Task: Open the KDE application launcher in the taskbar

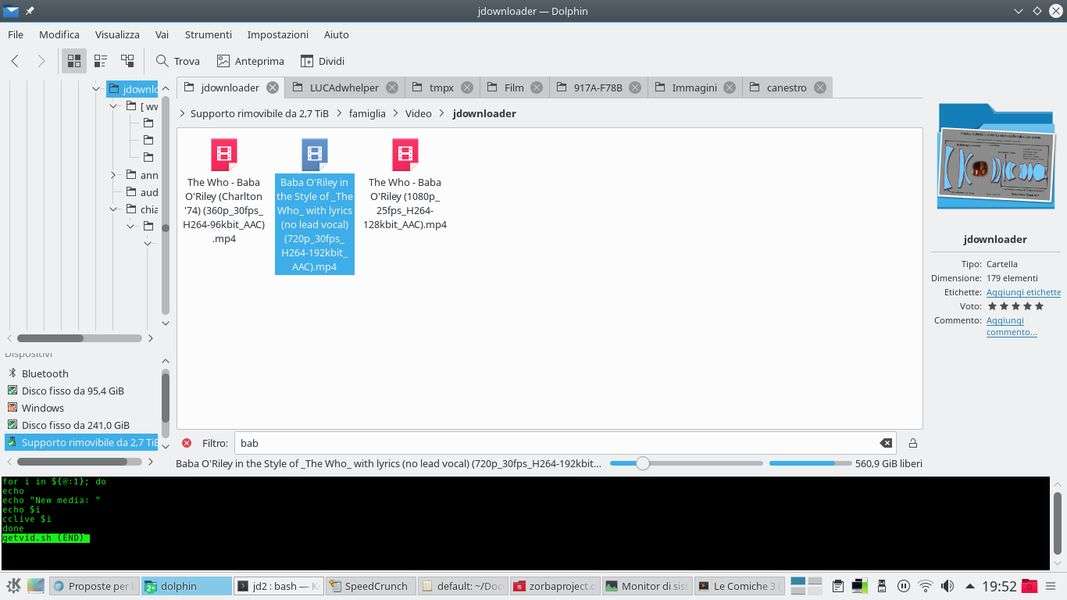Action: (14, 586)
